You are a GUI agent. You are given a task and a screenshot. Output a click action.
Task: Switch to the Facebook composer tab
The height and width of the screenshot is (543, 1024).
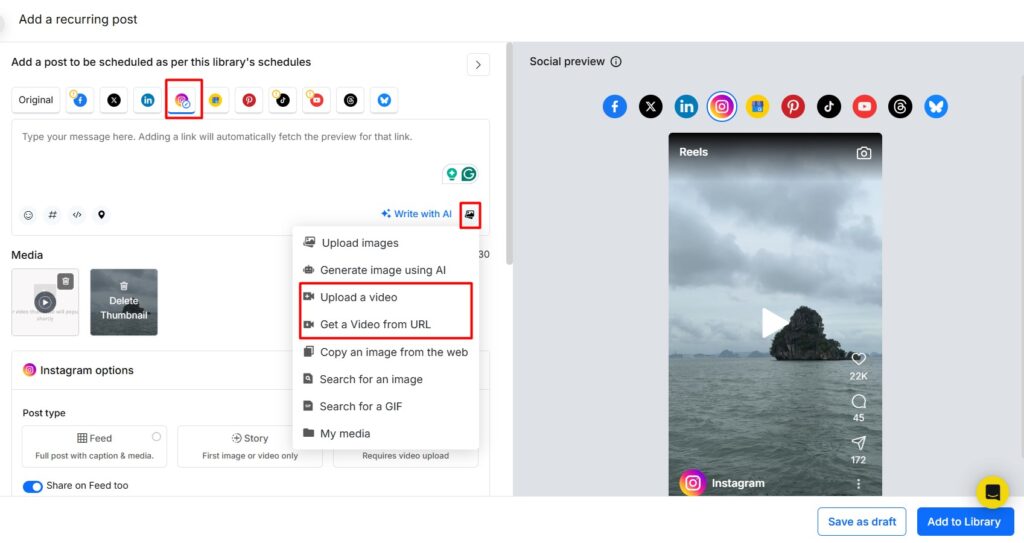[x=80, y=100]
